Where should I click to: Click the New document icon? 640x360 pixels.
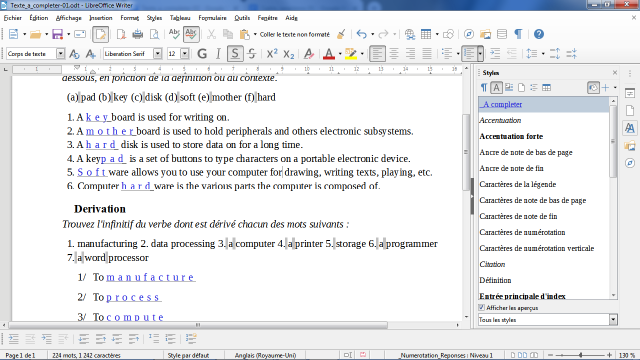[13, 34]
